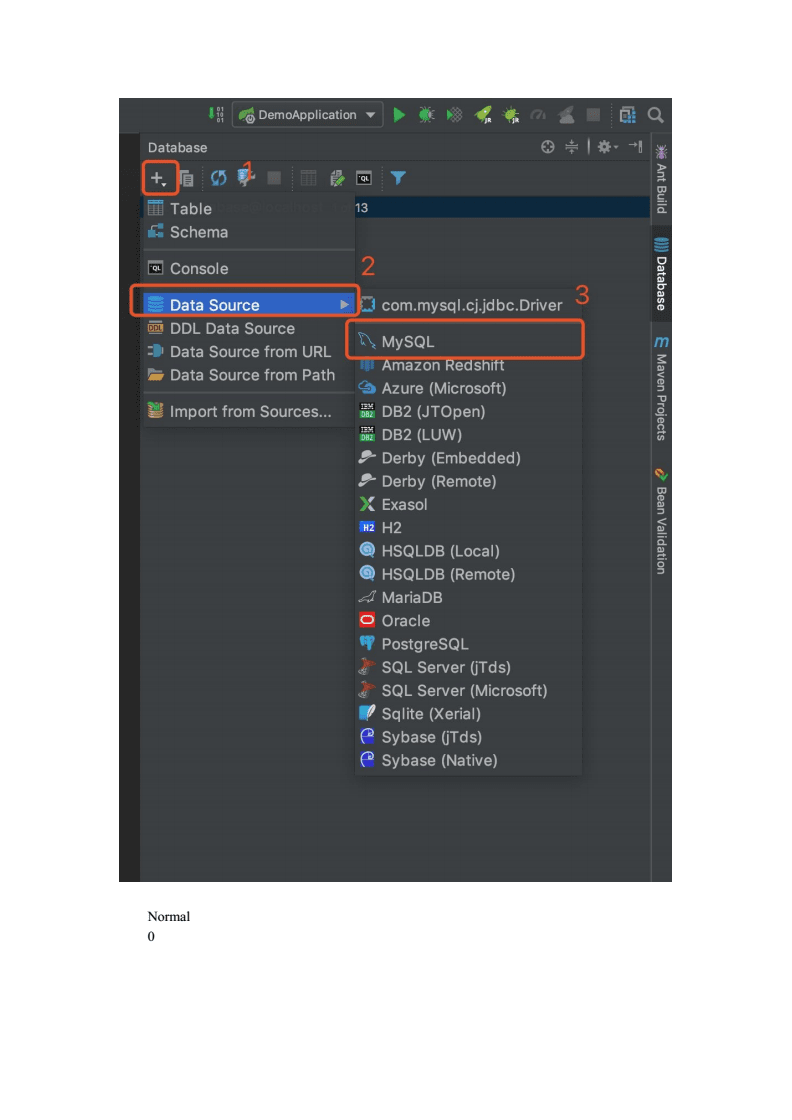Hide the Database panel with arrow icon

coord(636,146)
